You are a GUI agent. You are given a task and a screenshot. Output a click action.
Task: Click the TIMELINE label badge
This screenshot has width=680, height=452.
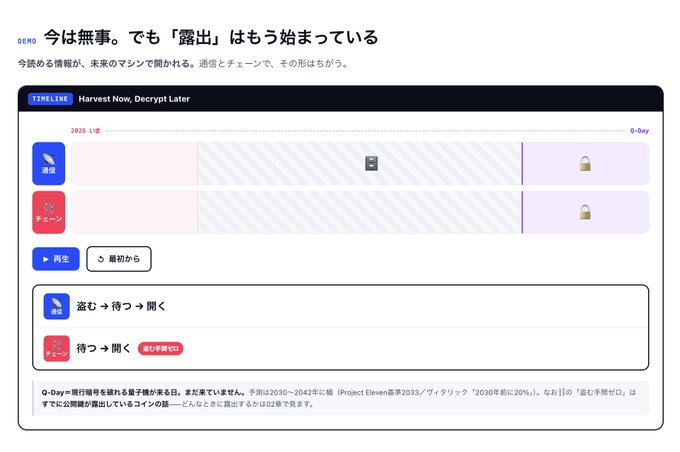pos(50,99)
